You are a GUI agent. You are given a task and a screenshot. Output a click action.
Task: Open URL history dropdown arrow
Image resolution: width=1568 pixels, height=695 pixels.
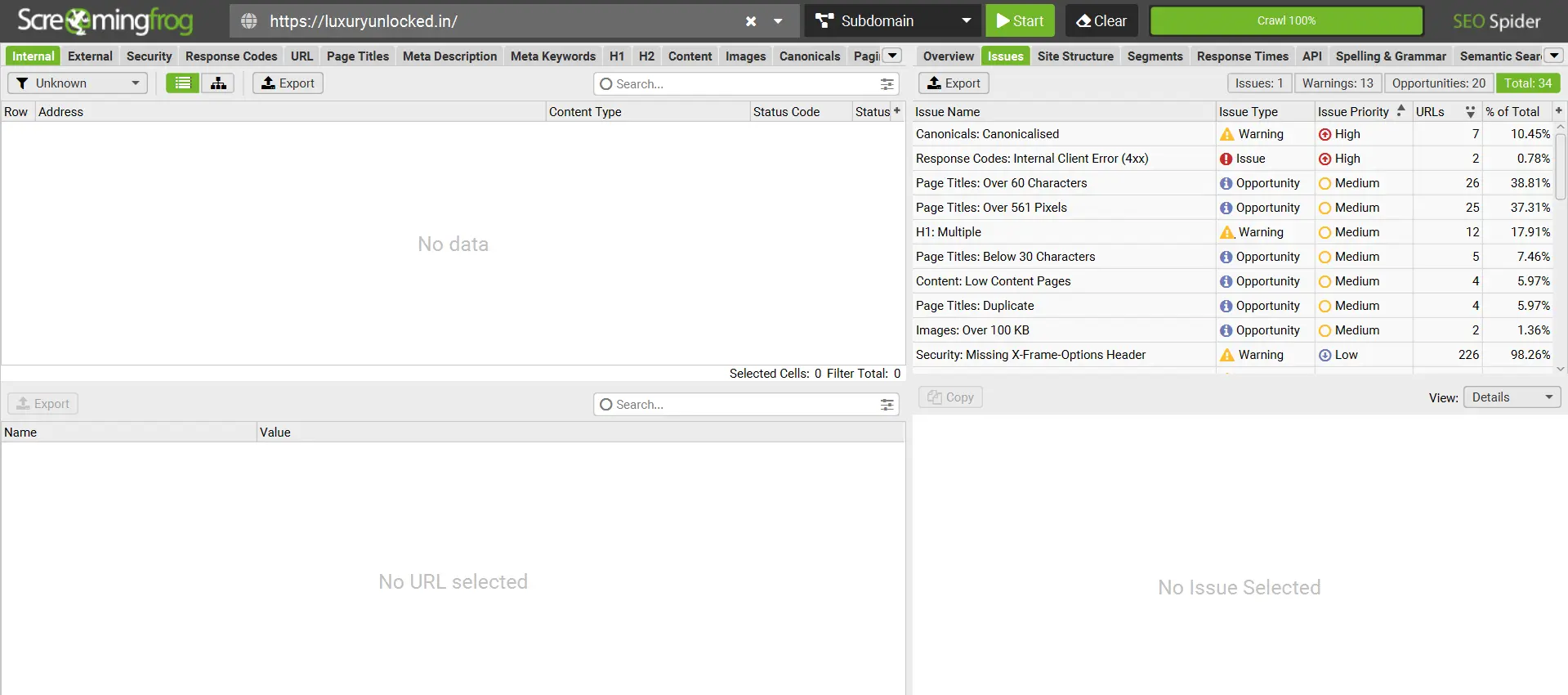(778, 21)
